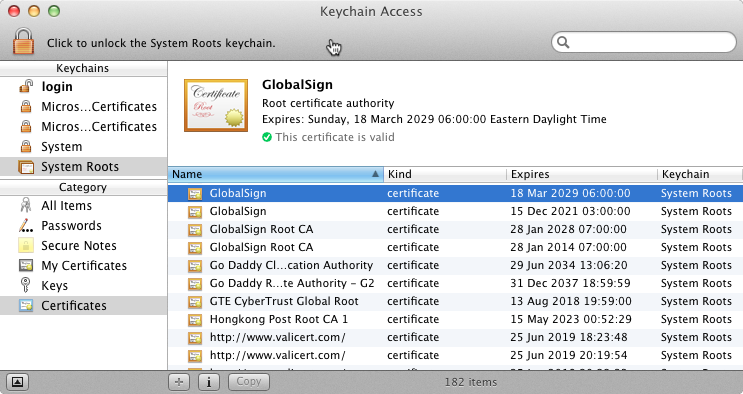Click the pencil icon next to Passwords
The width and height of the screenshot is (743, 394).
point(26,226)
